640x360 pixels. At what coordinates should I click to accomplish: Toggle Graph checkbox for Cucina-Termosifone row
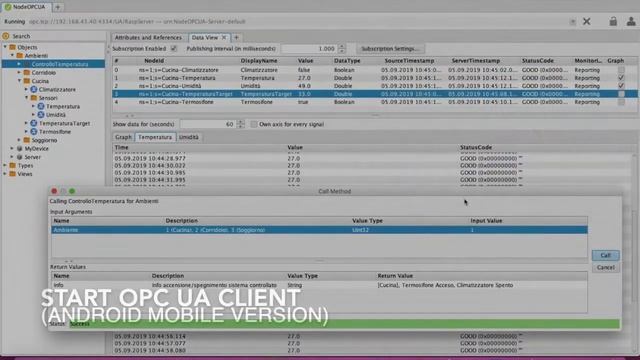tap(621, 102)
